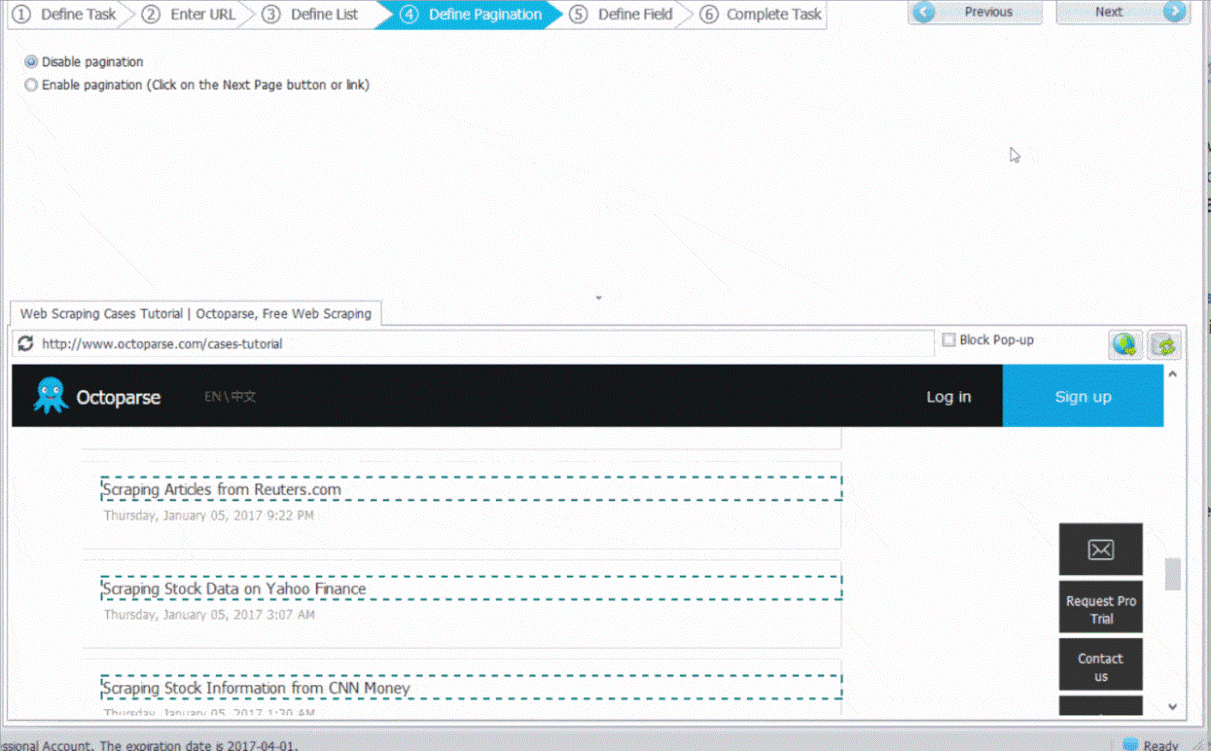Click the web page scrollbar up arrow
Image resolution: width=1211 pixels, height=751 pixels.
[1173, 374]
